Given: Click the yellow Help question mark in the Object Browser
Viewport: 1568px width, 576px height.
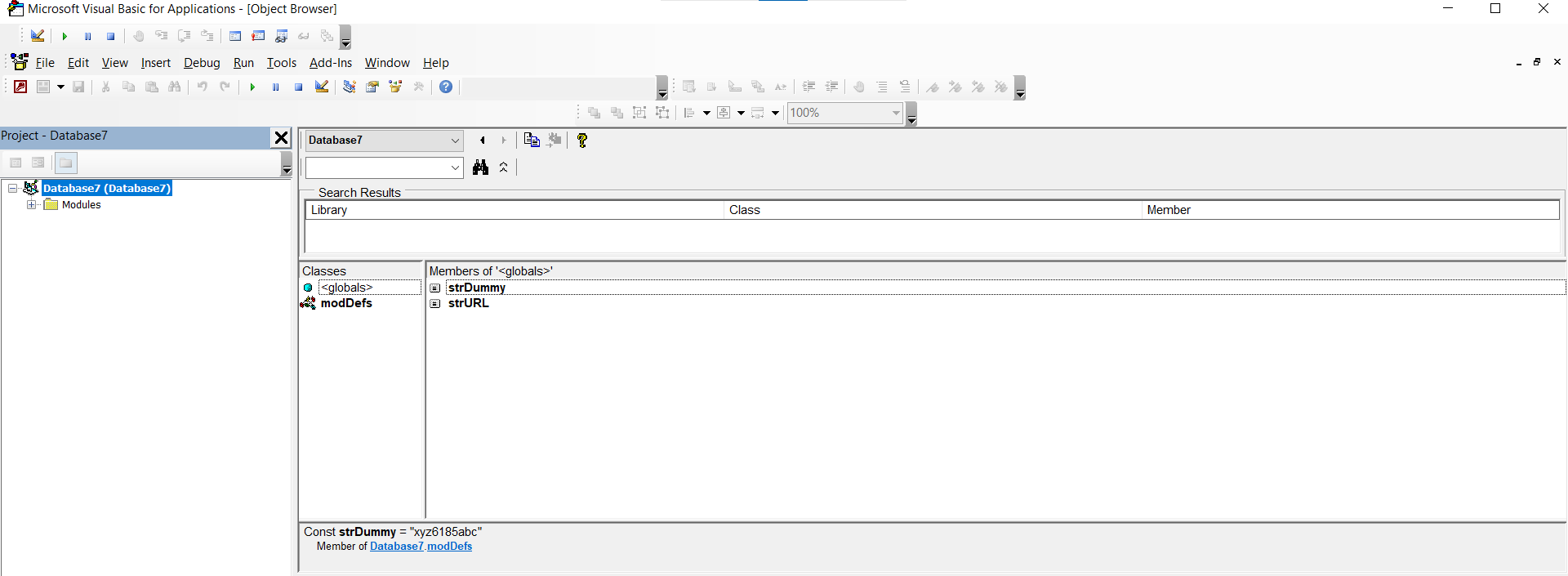Looking at the screenshot, I should (581, 140).
